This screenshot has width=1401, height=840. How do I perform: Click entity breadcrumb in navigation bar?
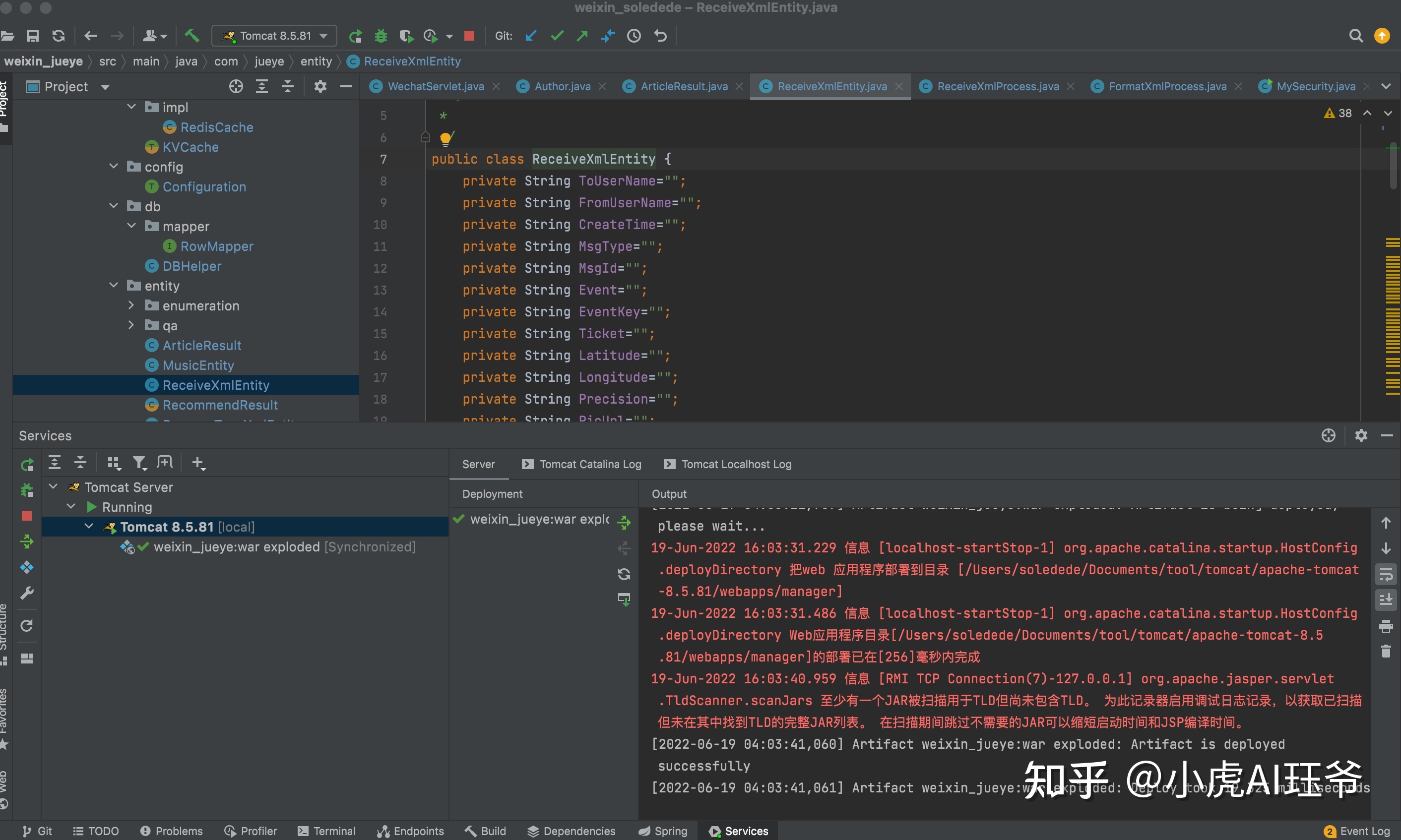click(x=316, y=61)
